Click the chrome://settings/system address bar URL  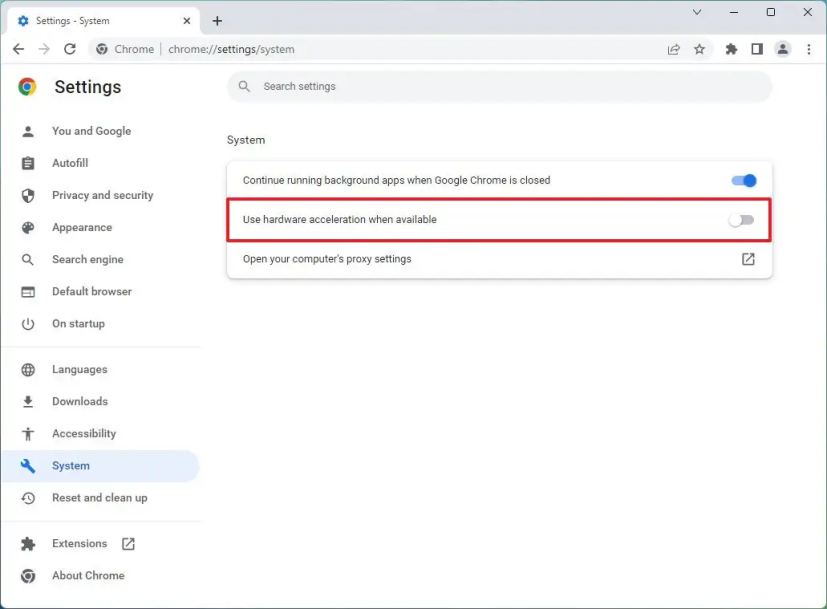[x=231, y=50]
